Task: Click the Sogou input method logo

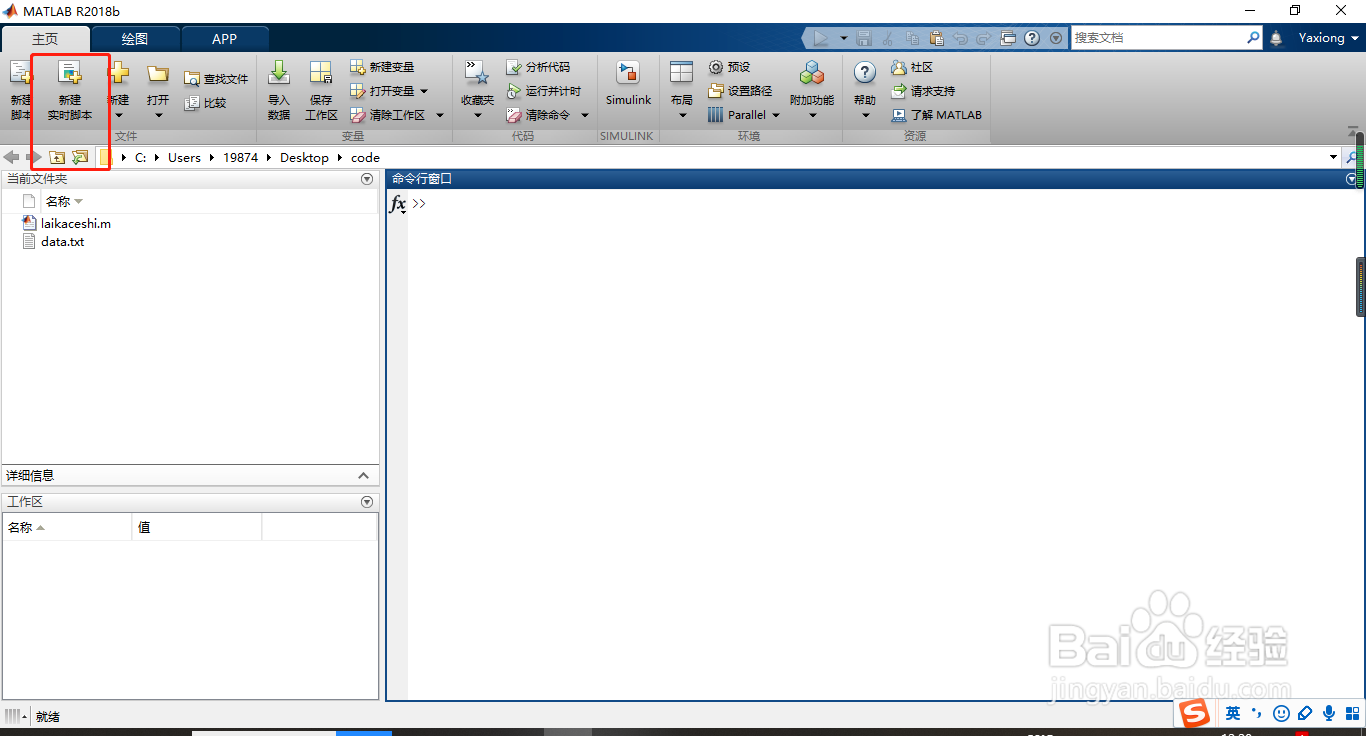Action: coord(1194,713)
